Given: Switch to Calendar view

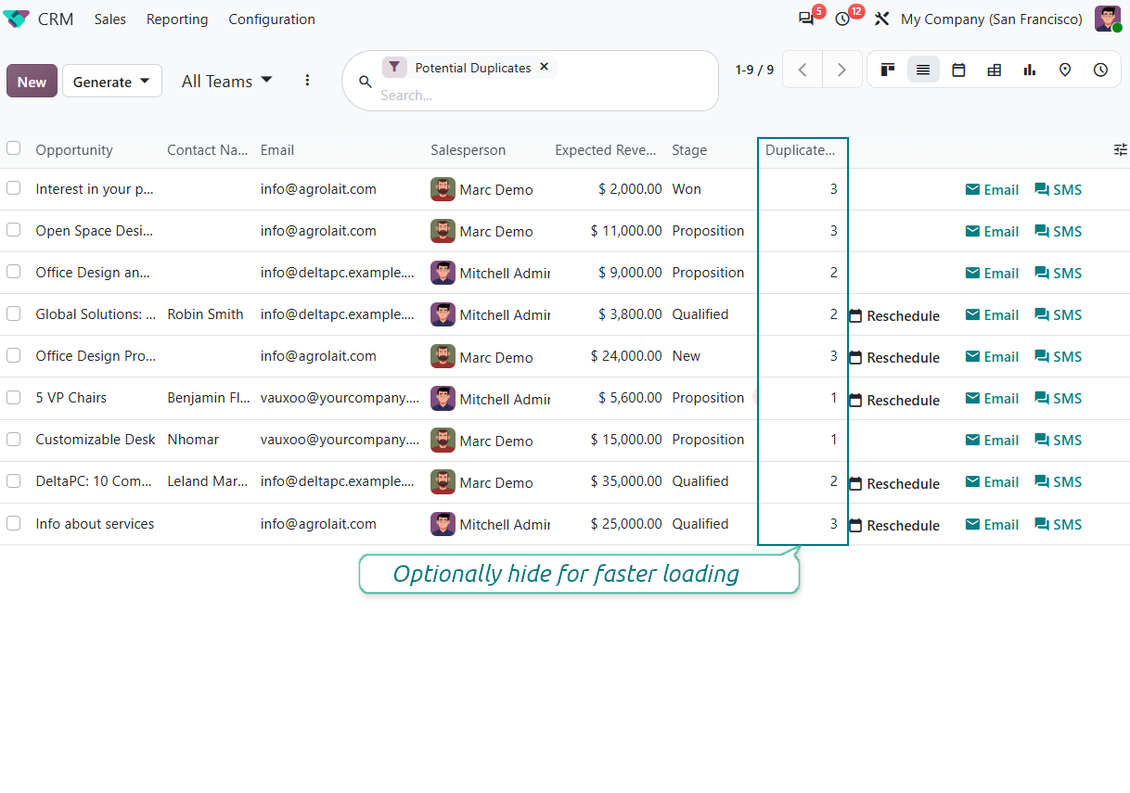Looking at the screenshot, I should (958, 70).
